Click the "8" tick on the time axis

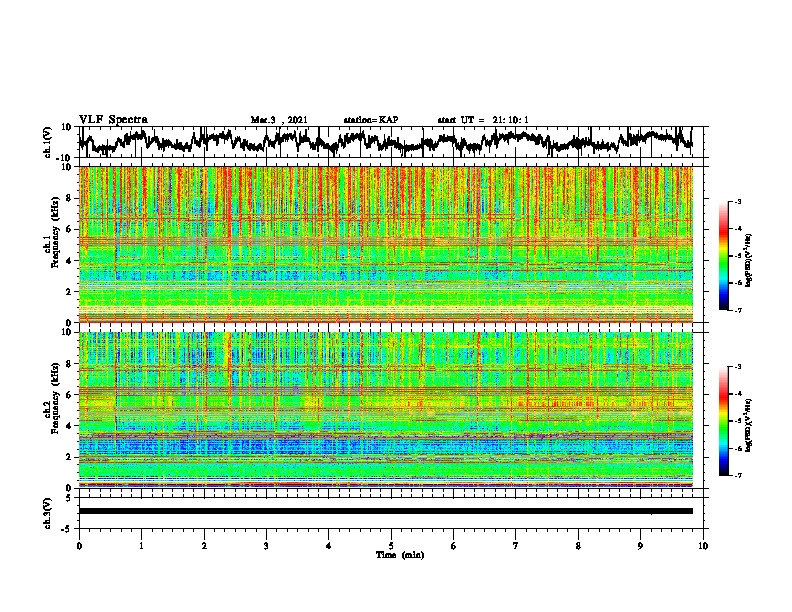pos(578,546)
